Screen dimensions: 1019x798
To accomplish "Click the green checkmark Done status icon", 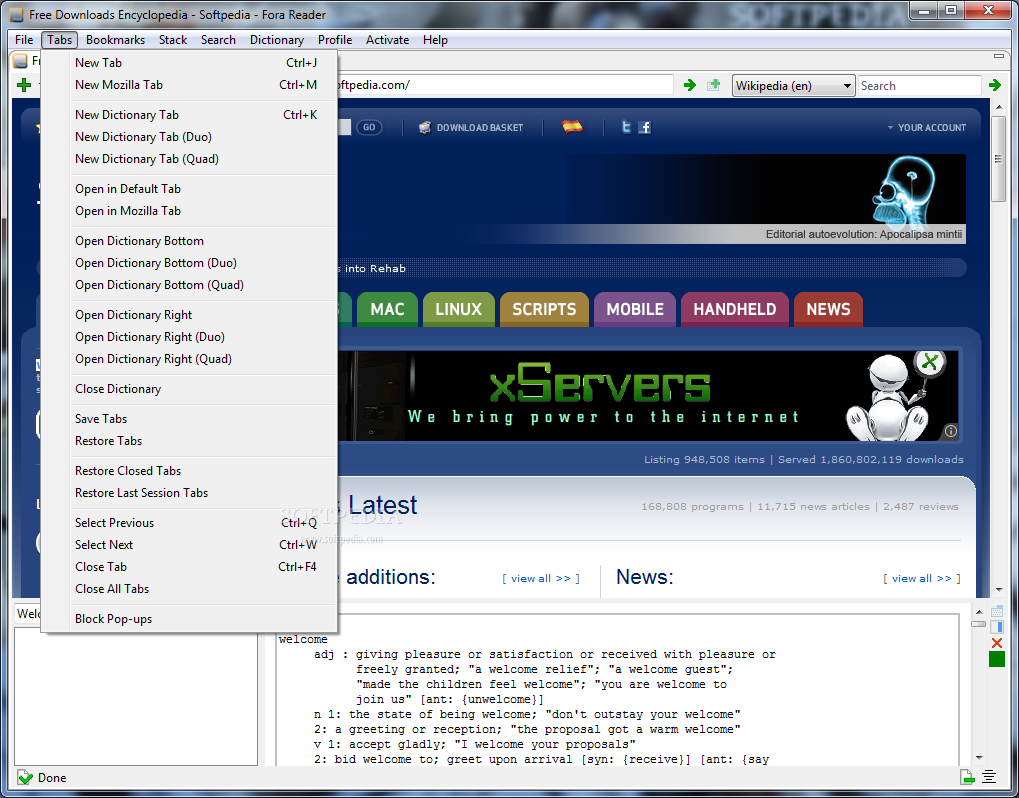I will coord(25,777).
